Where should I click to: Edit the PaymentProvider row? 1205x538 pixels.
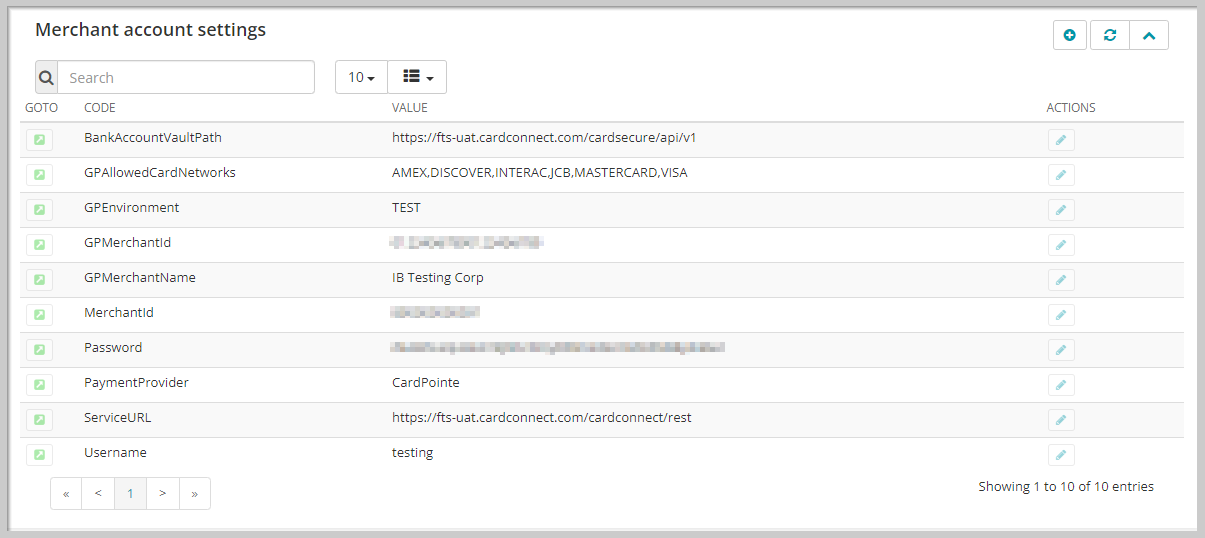point(1061,385)
